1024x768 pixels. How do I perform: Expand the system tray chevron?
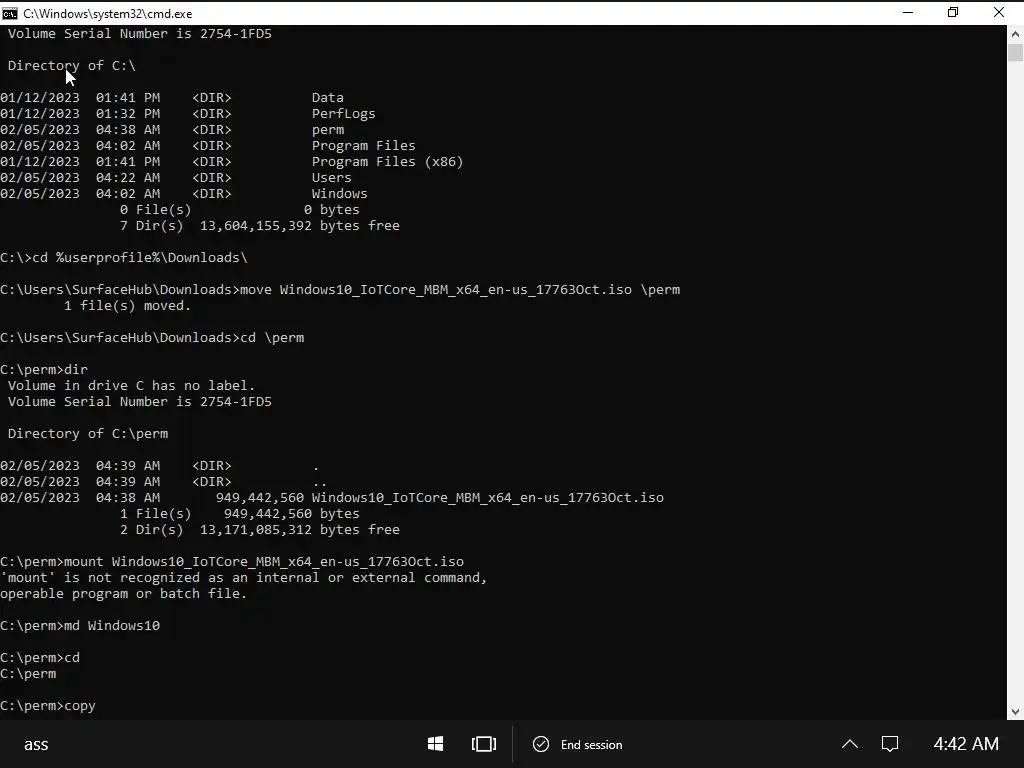850,744
